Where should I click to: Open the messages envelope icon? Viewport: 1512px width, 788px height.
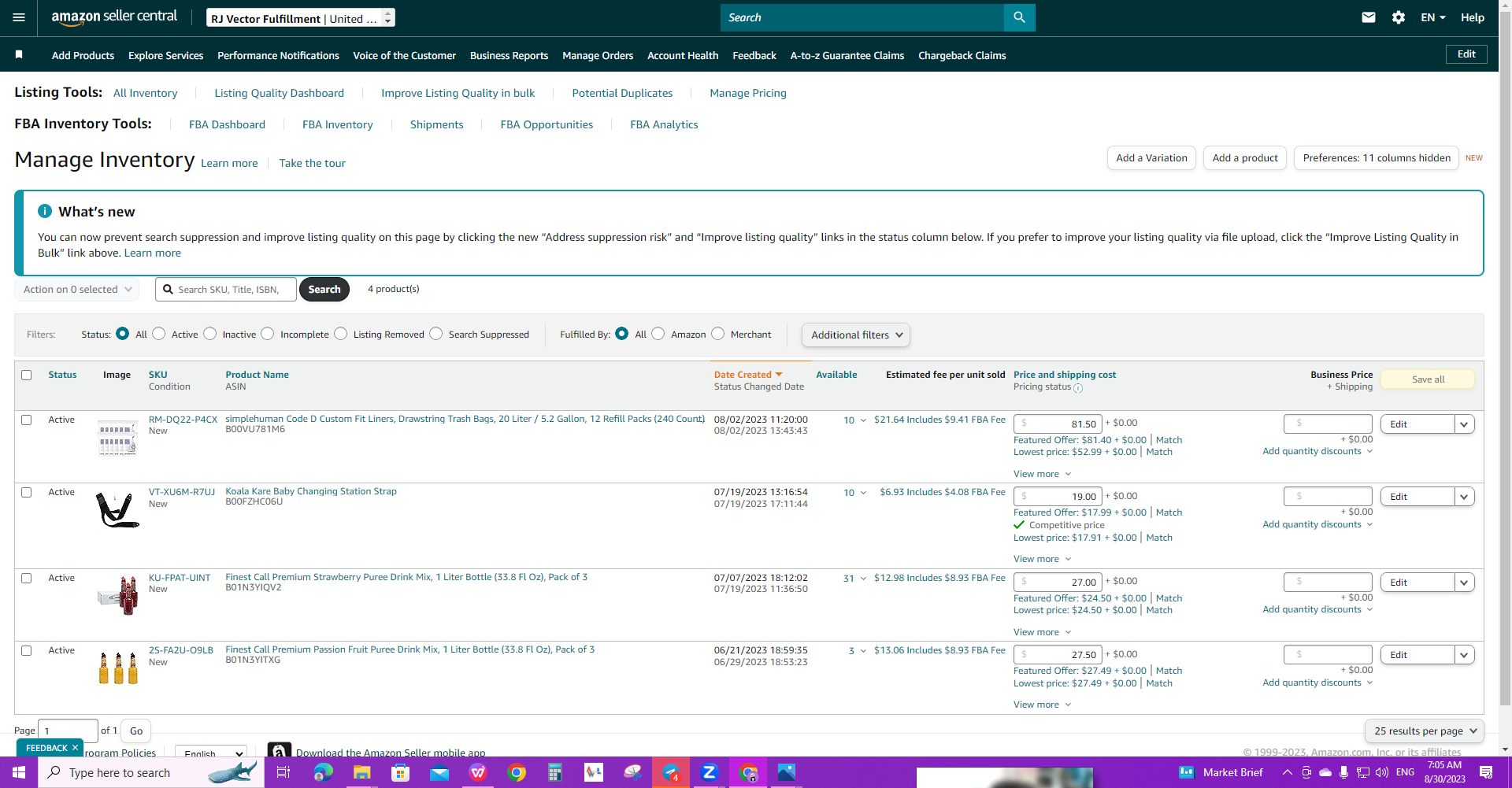tap(1369, 17)
